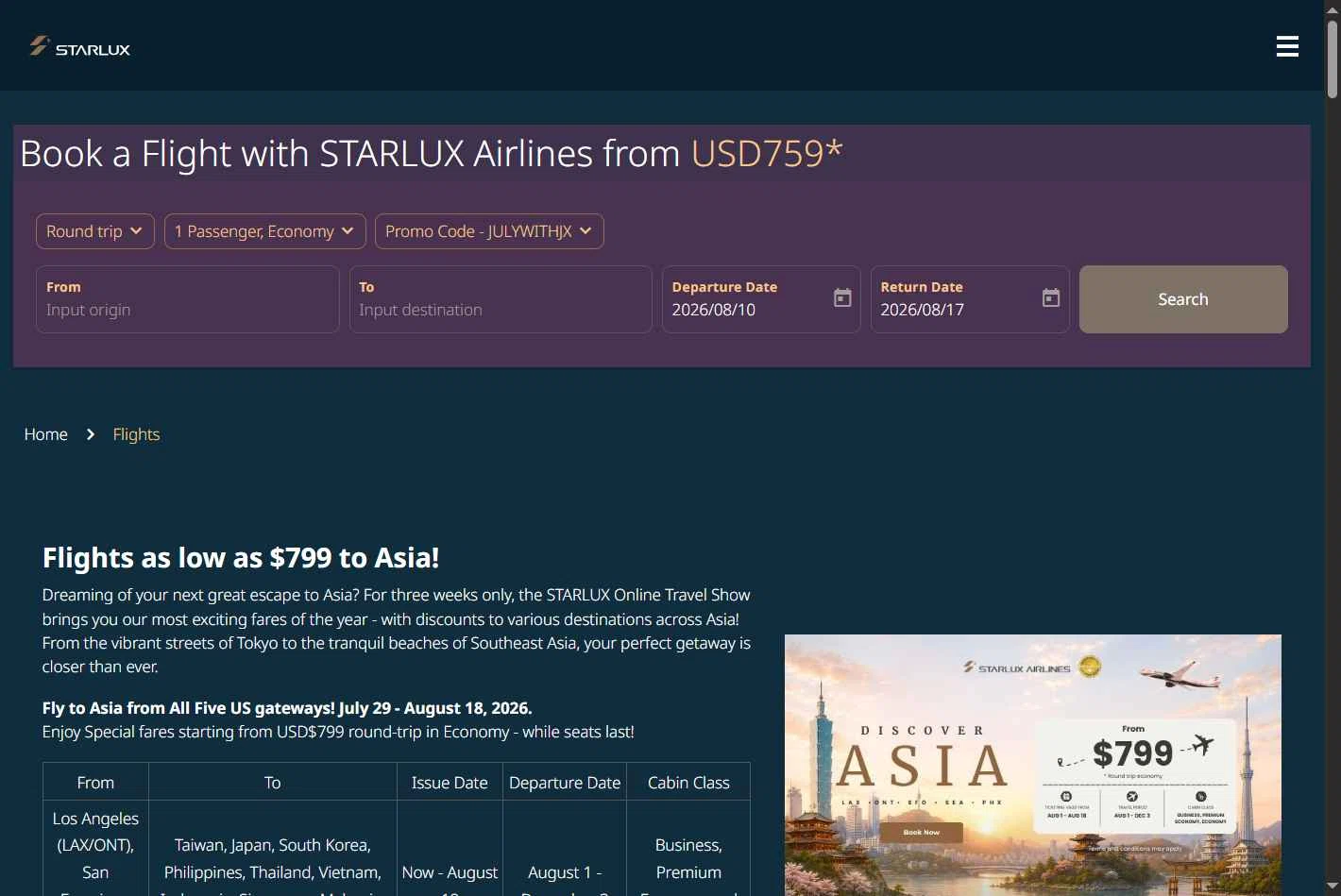Open the hamburger menu

tap(1287, 46)
